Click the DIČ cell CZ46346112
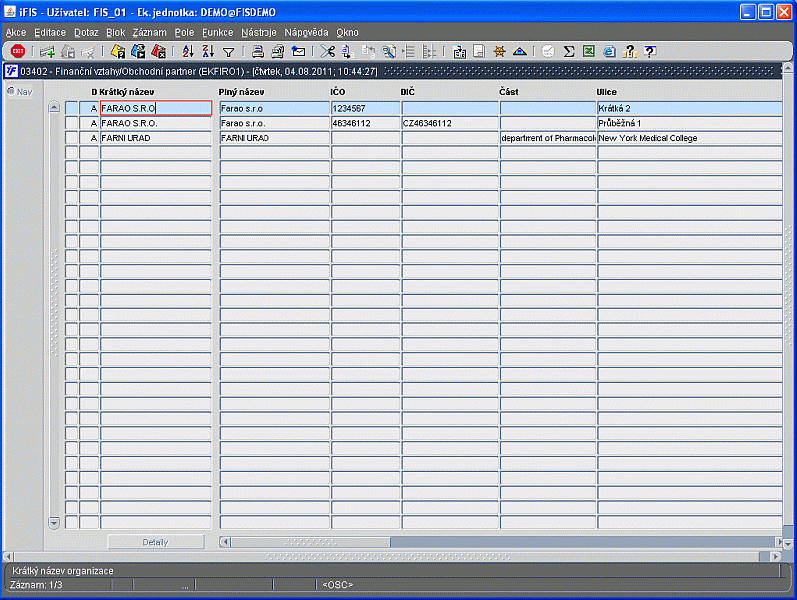 (x=450, y=123)
